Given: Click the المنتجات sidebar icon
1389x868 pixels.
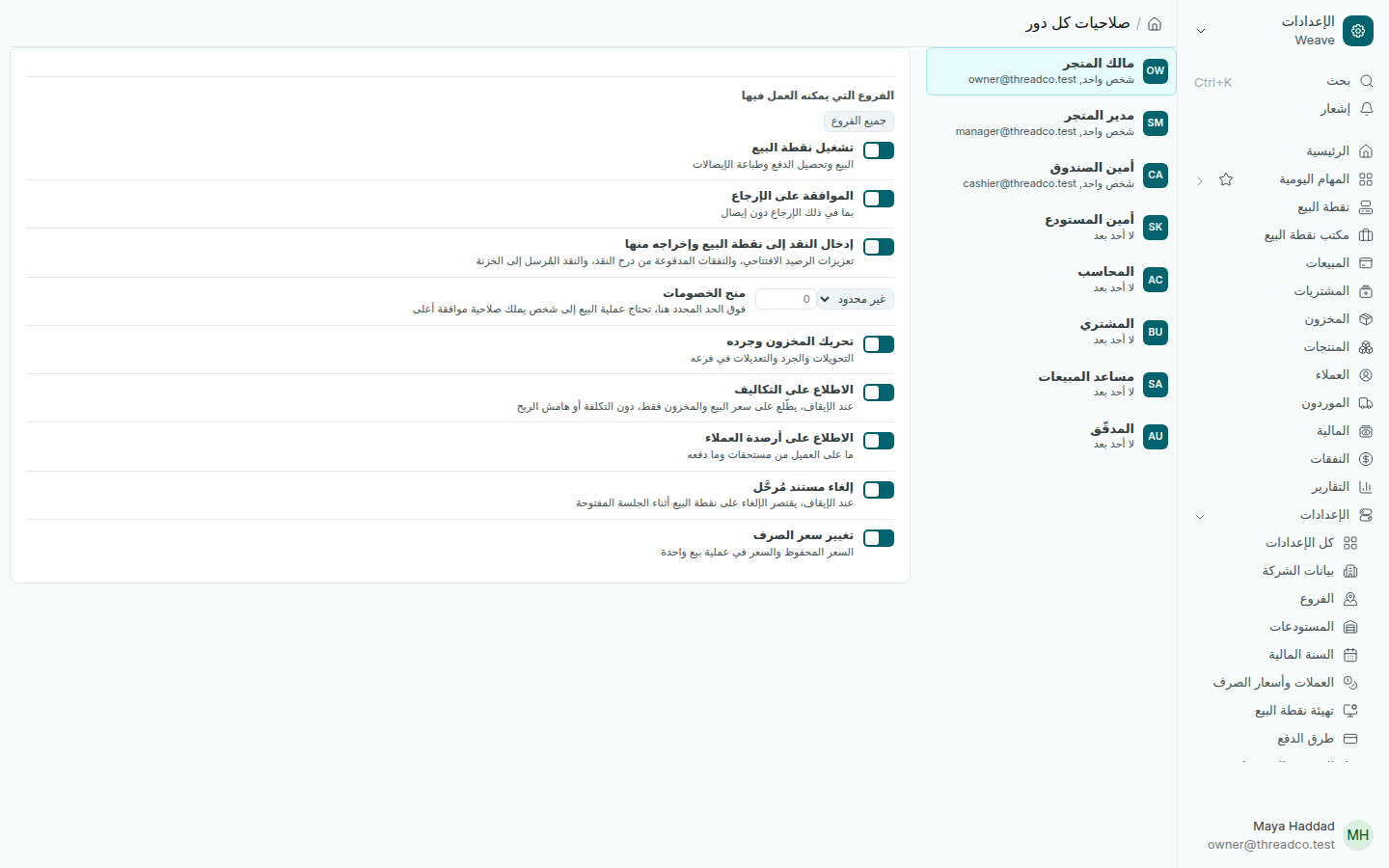Looking at the screenshot, I should (x=1366, y=347).
